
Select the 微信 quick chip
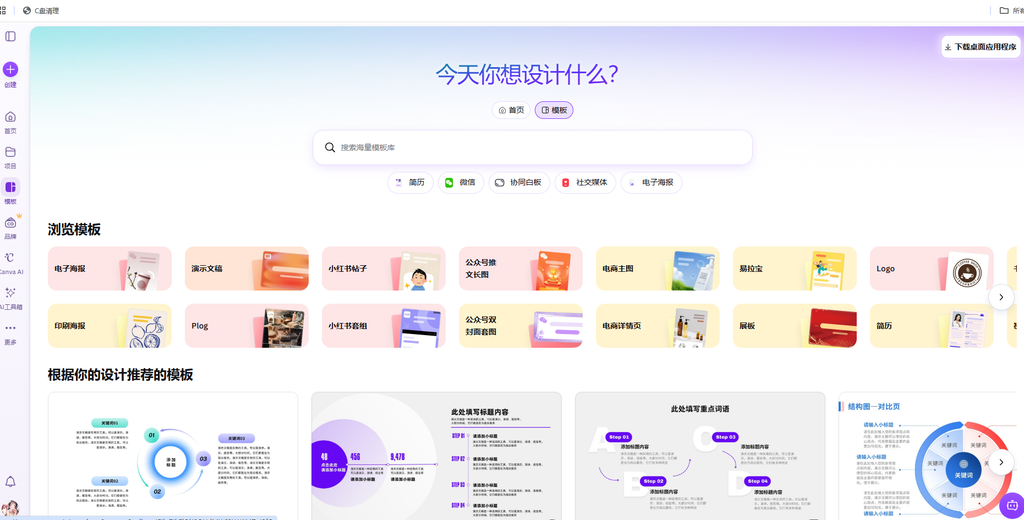[x=460, y=183]
